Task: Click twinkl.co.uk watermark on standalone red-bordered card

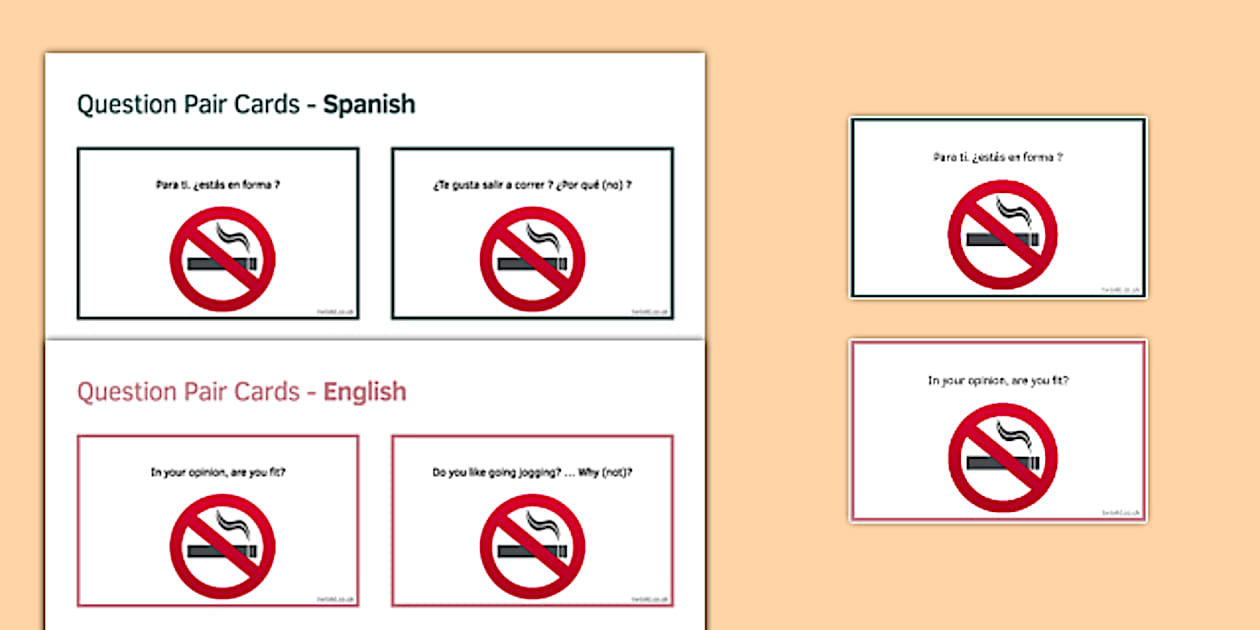Action: [1119, 512]
